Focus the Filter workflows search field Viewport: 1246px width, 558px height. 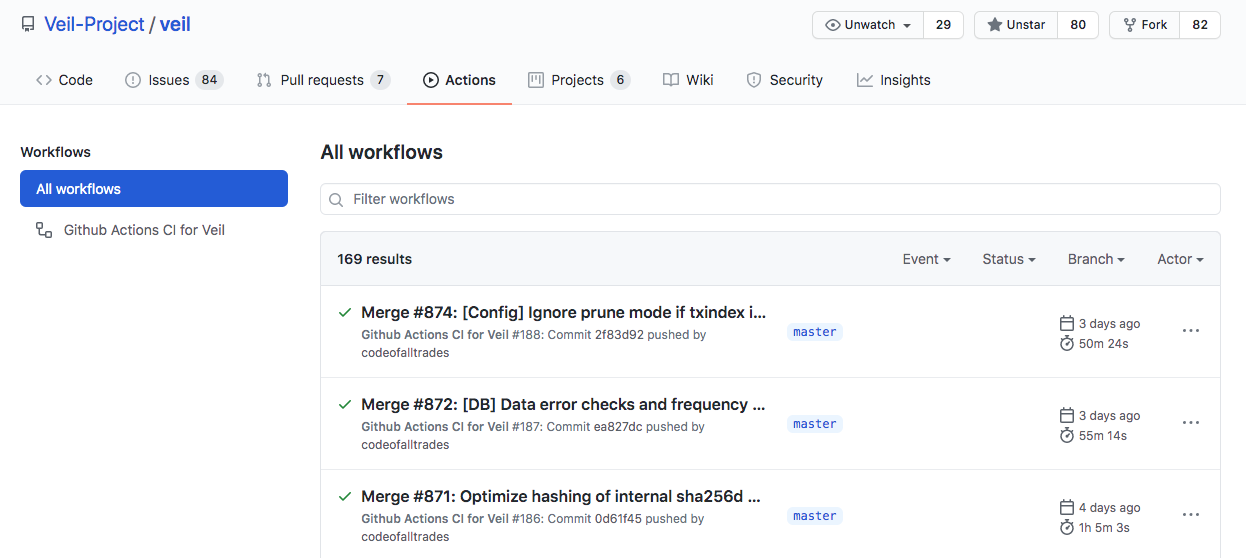770,199
